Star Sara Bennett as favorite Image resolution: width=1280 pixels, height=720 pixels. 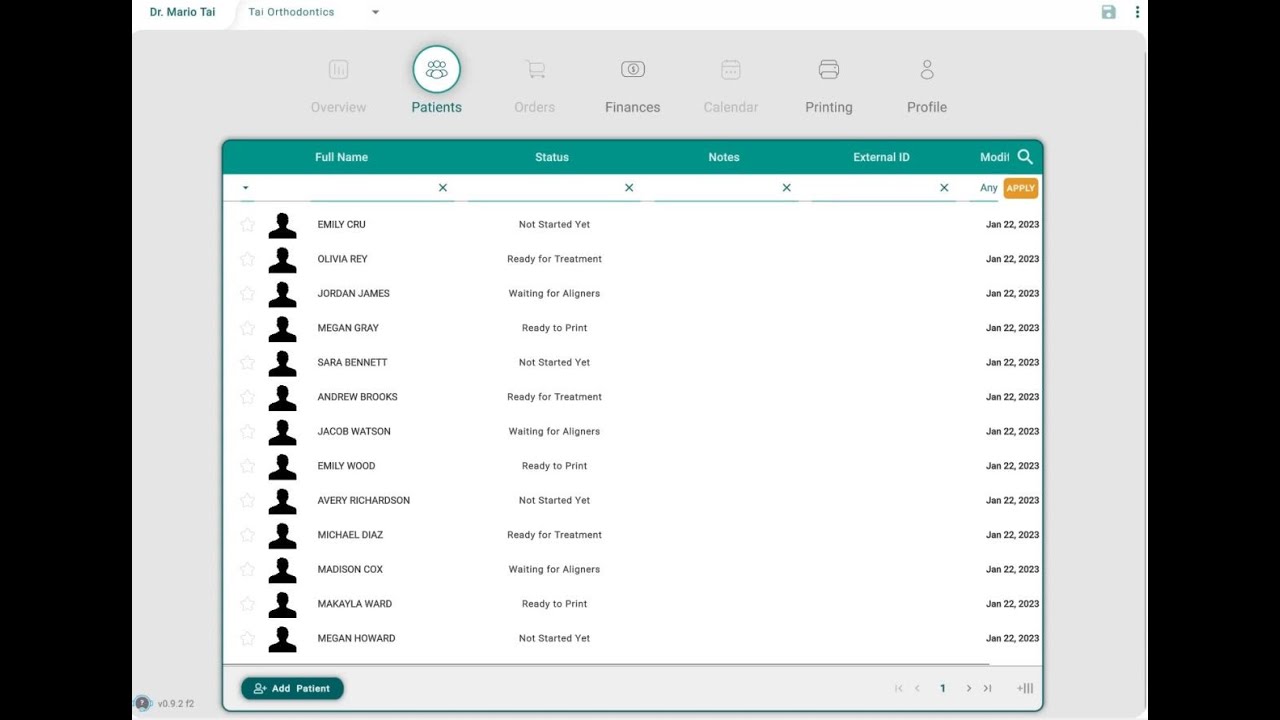(247, 362)
